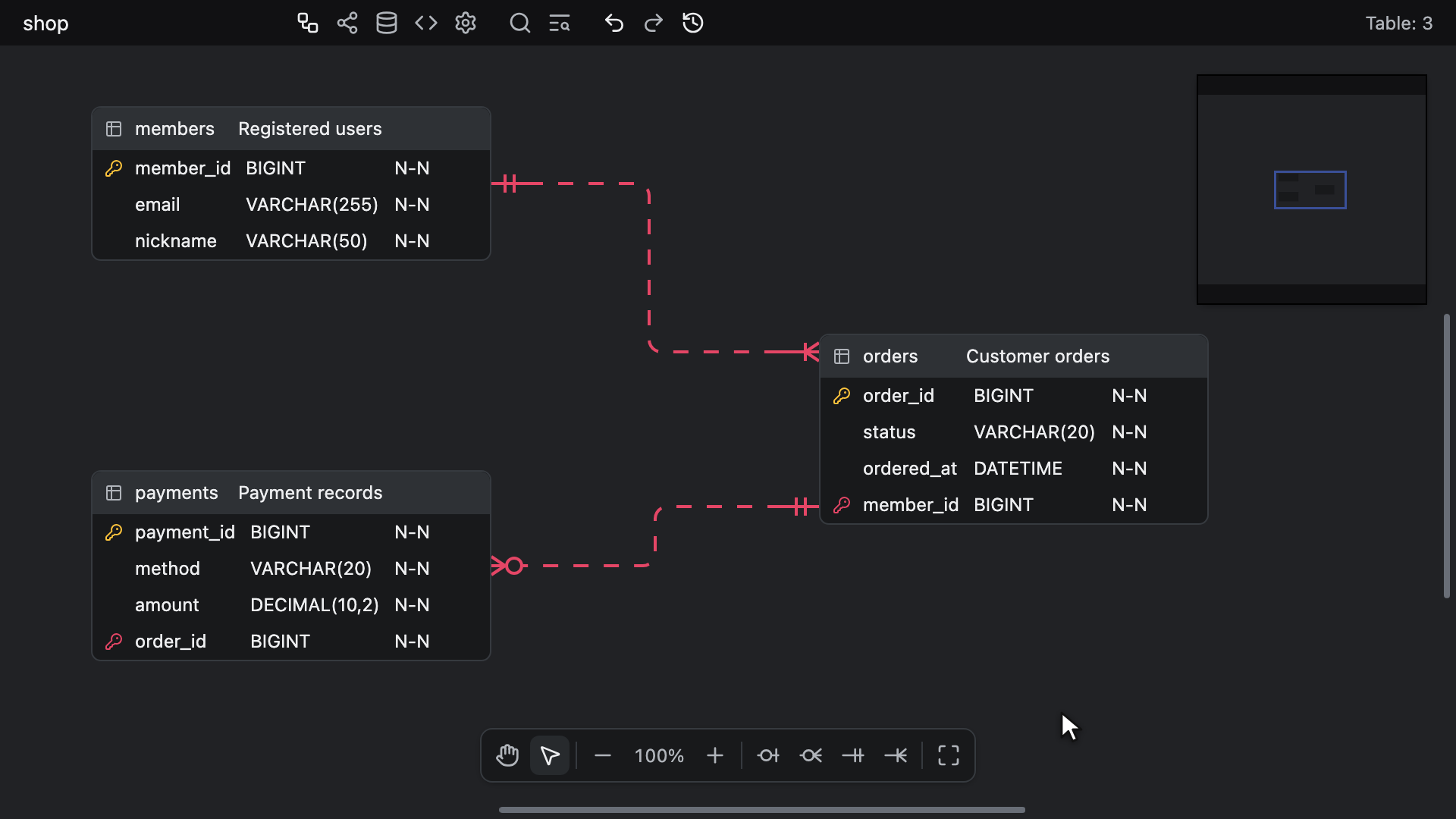Screen dimensions: 1456x819
Task: Click the search magnifier icon
Action: coord(520,23)
